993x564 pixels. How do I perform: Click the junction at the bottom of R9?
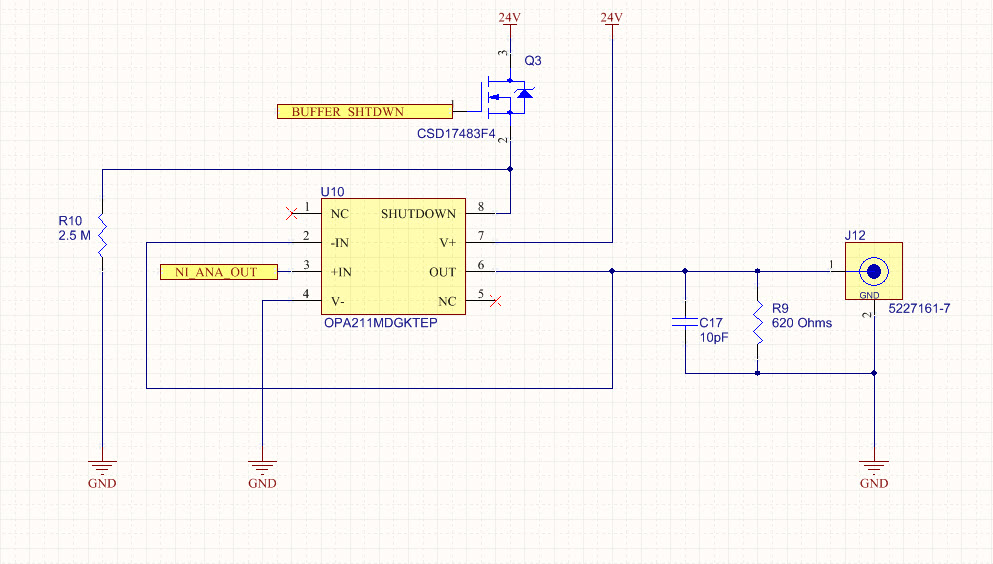(757, 373)
